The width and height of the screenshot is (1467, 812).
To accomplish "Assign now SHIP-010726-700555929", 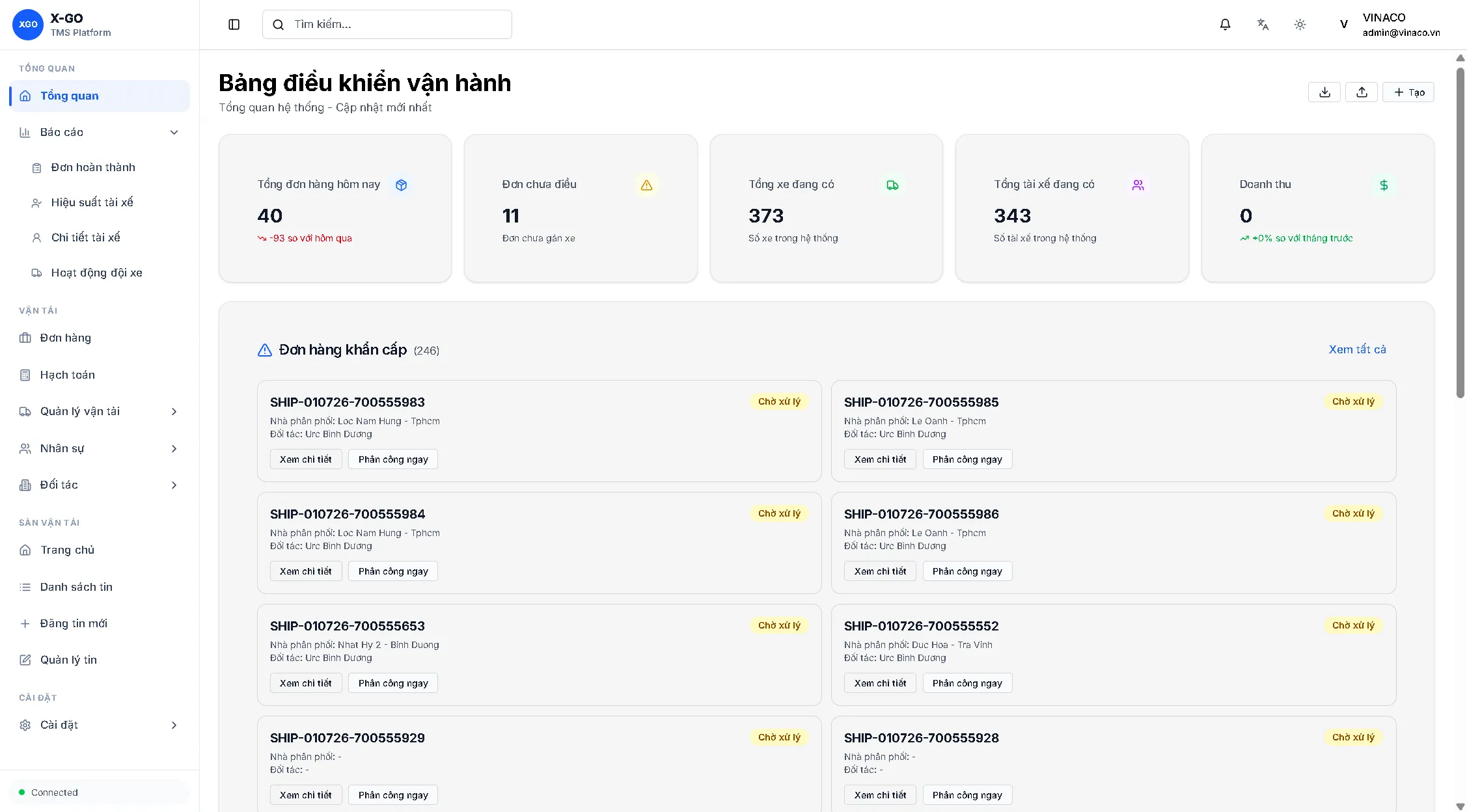I will 393,795.
